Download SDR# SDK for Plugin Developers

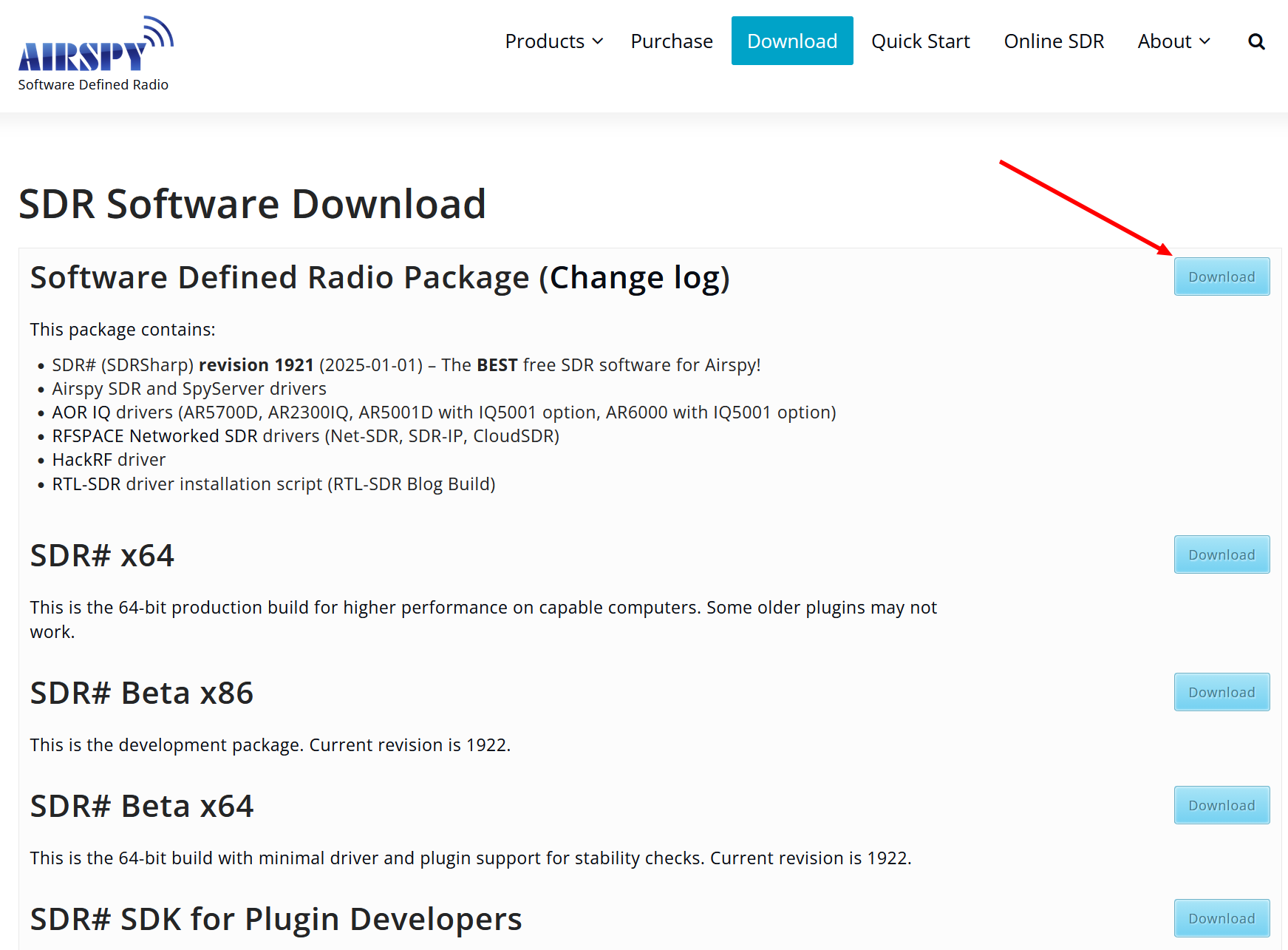click(x=1221, y=918)
